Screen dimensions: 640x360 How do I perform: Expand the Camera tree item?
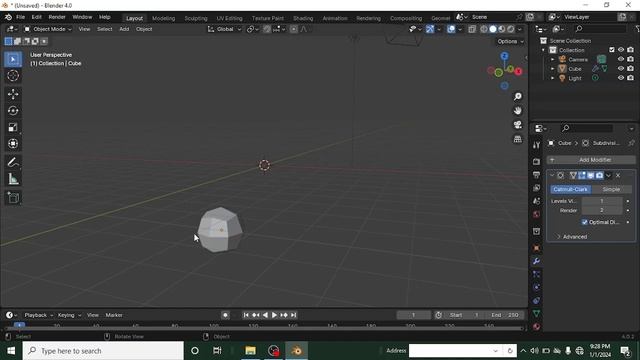click(x=553, y=59)
